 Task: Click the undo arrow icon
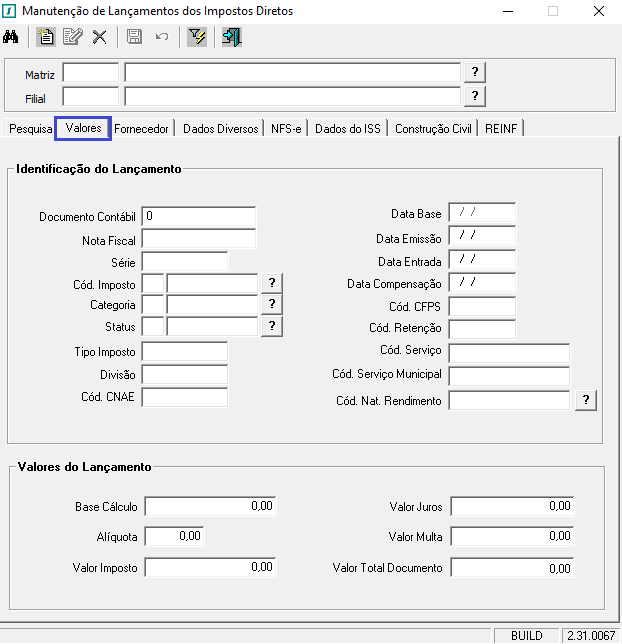click(161, 37)
